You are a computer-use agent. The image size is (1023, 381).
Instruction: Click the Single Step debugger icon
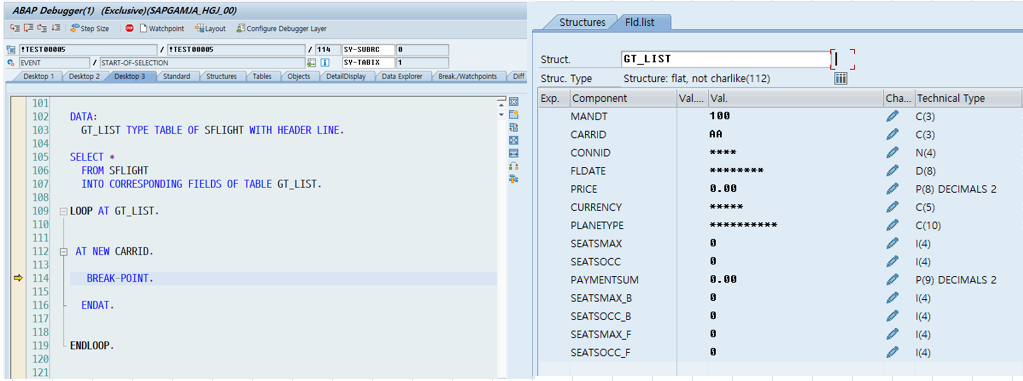click(x=14, y=29)
